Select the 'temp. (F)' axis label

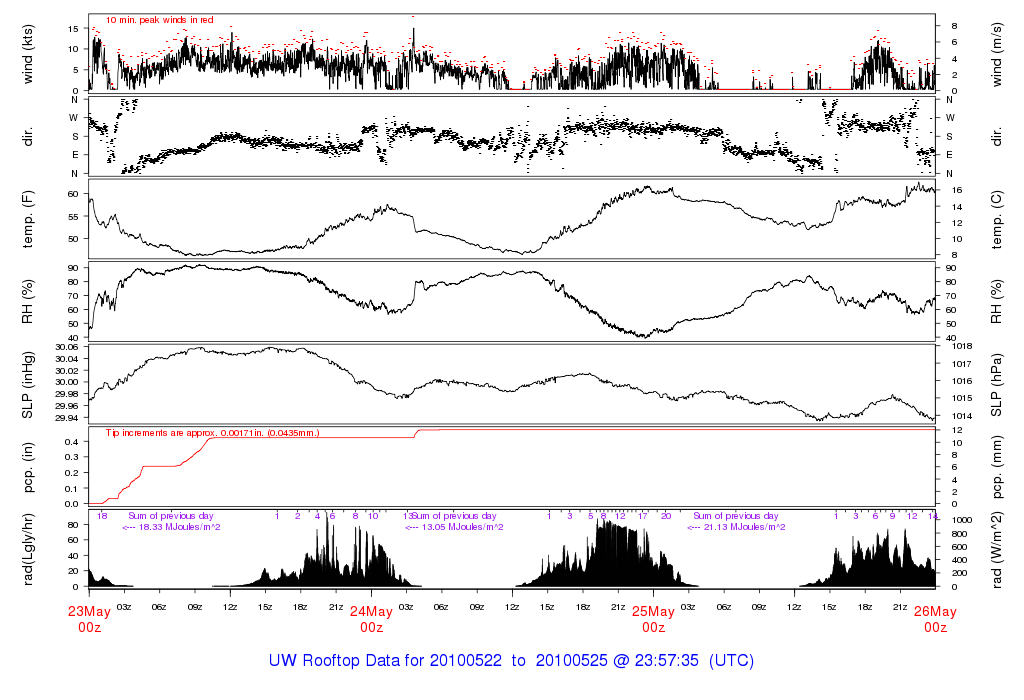pos(27,219)
